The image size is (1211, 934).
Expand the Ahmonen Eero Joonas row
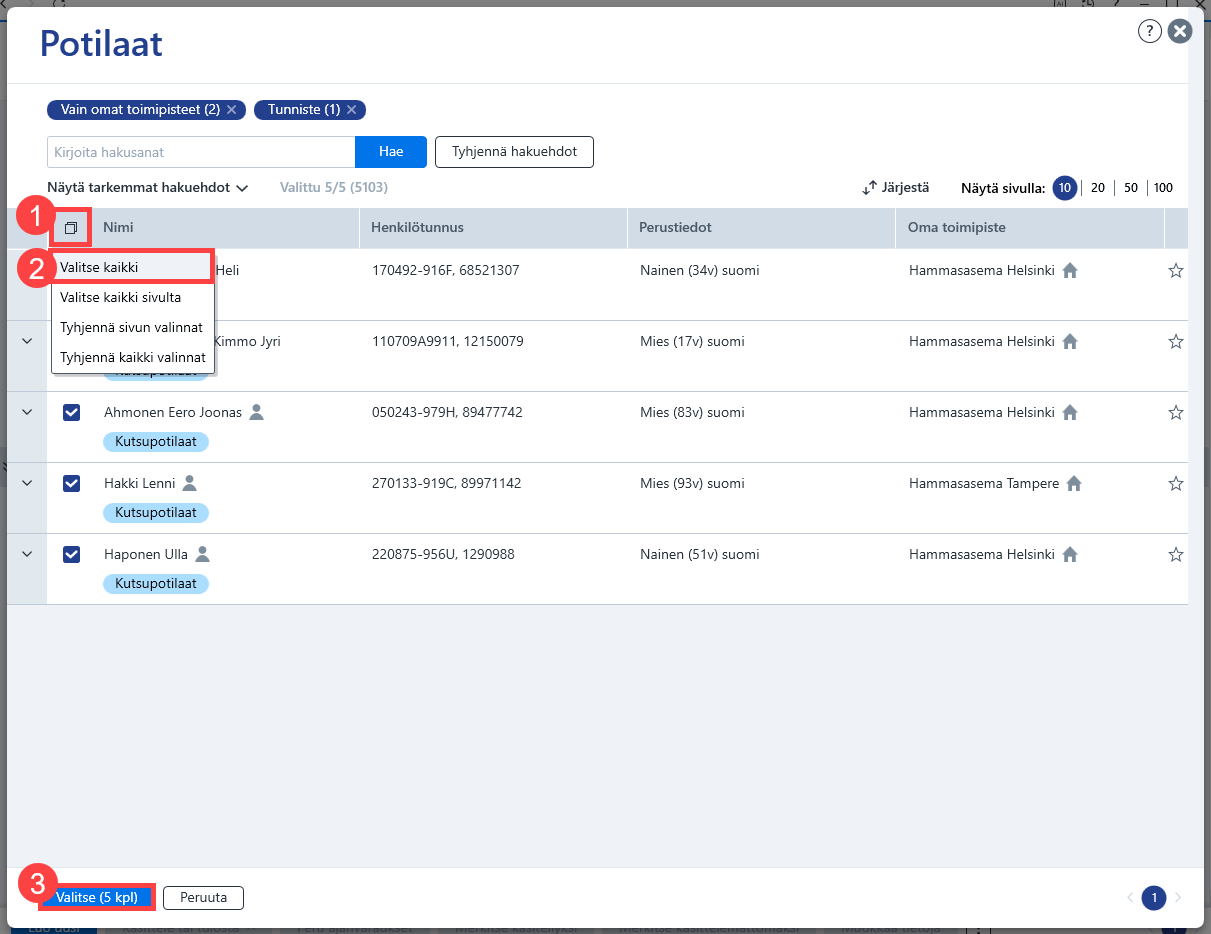click(x=27, y=412)
